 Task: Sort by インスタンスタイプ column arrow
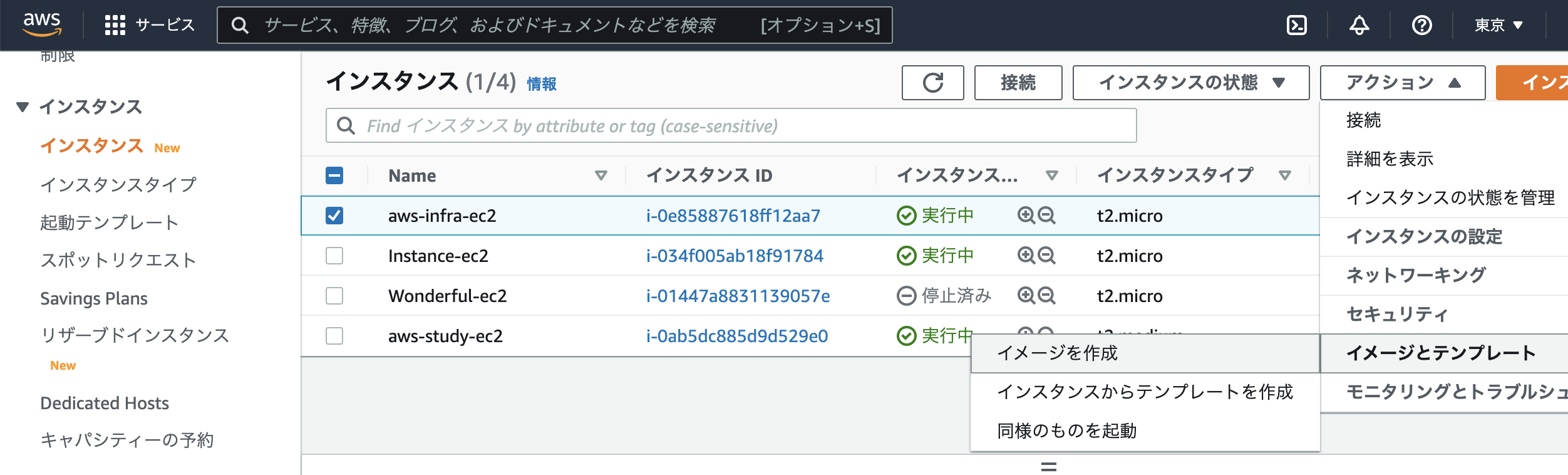(x=1285, y=175)
